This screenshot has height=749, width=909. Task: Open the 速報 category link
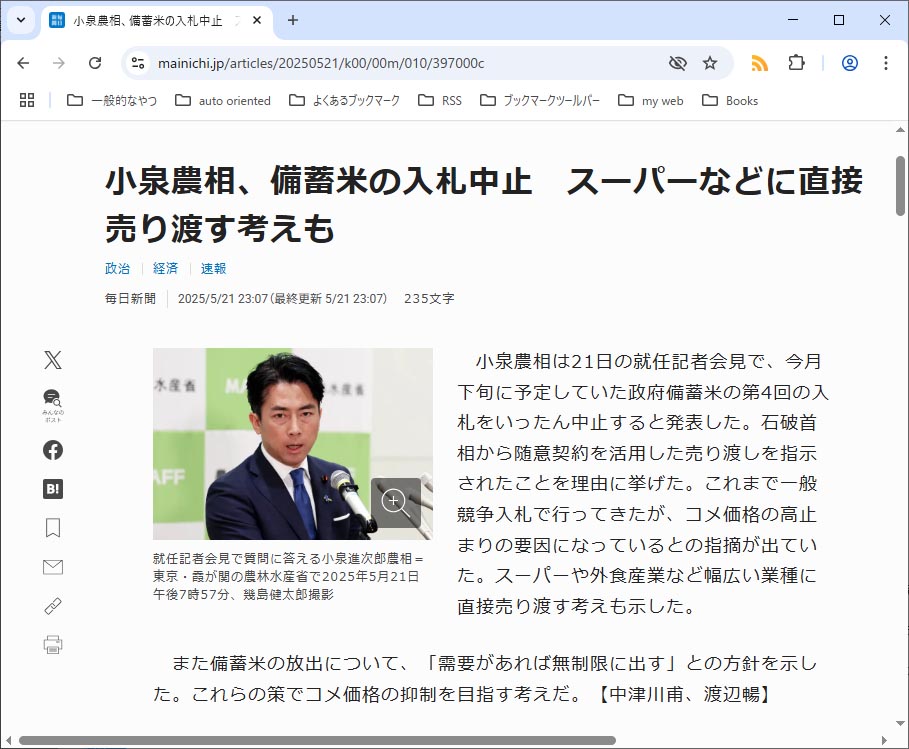coord(213,268)
